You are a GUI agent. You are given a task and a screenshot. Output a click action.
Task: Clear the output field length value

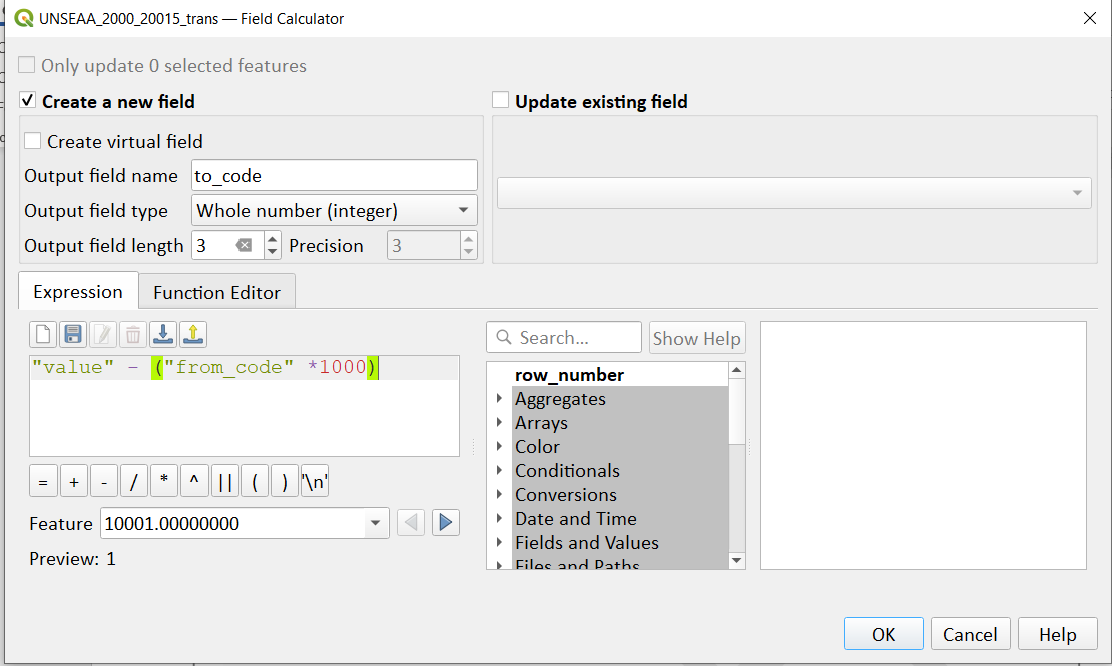coord(243,245)
